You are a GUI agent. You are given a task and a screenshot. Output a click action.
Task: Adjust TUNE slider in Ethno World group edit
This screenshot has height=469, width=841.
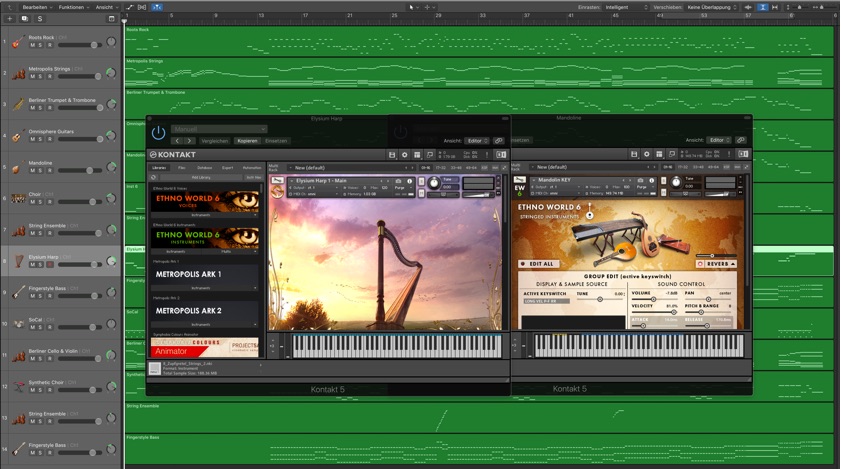pos(600,299)
